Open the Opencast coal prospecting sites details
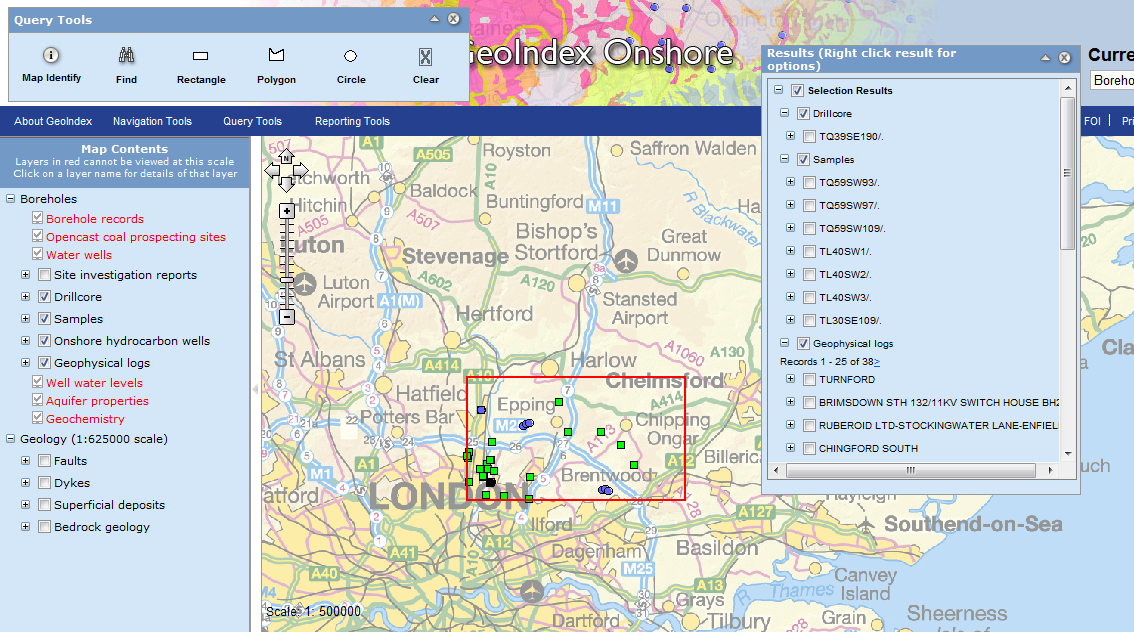1134x632 pixels. pos(136,236)
